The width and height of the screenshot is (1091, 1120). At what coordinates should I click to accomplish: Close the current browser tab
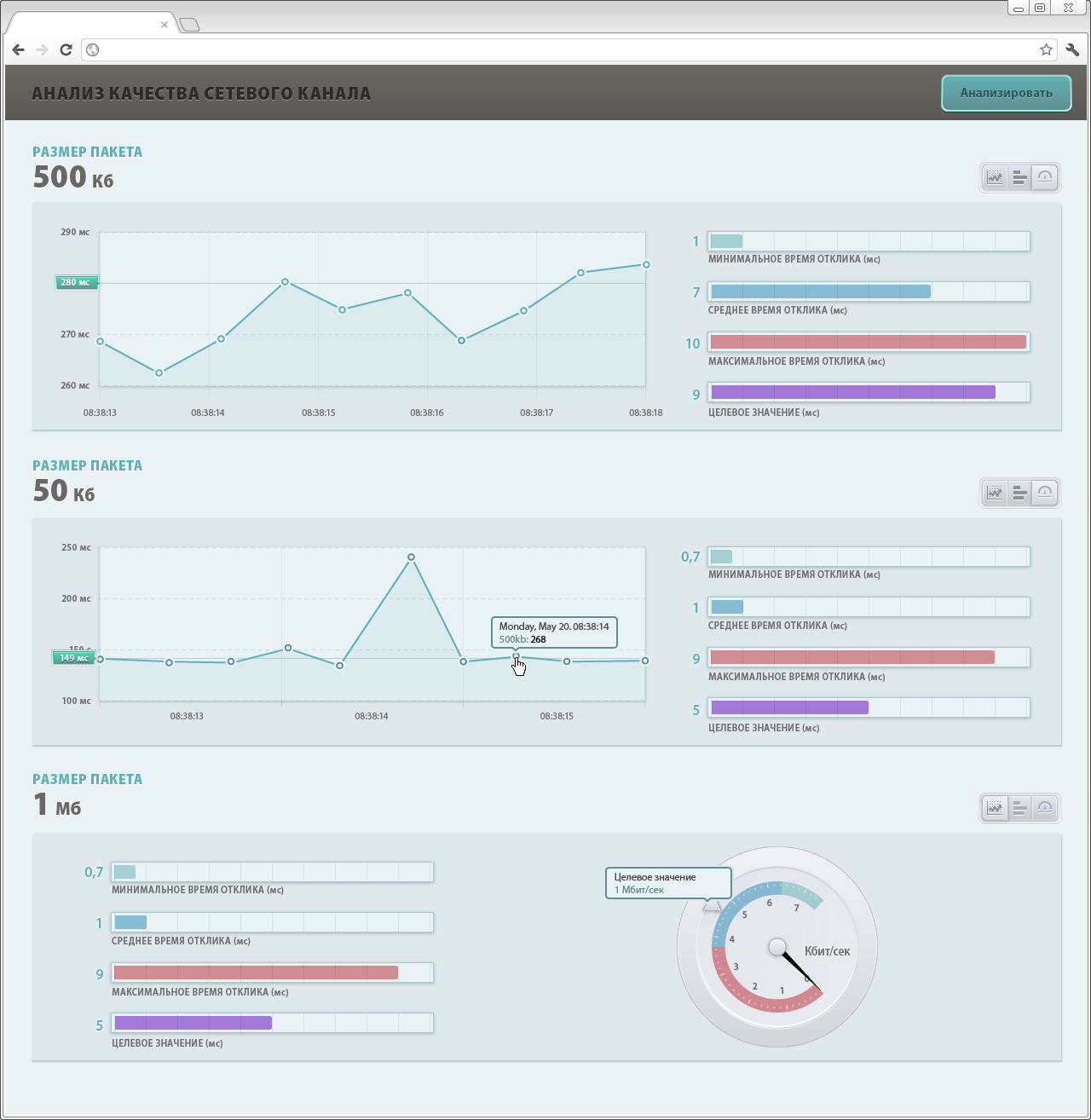pos(165,25)
